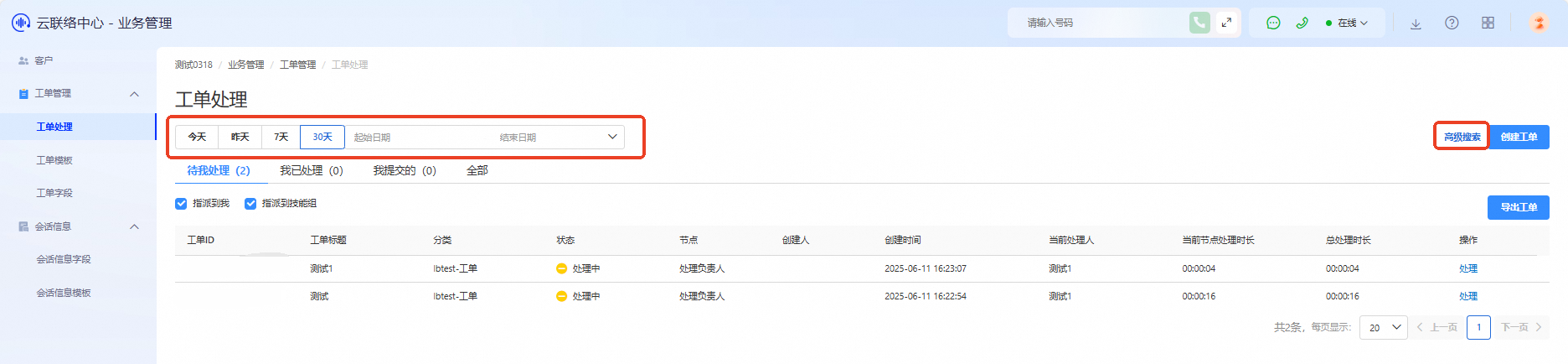Click 2025-06-11 16:23:07 cell

[x=926, y=268]
